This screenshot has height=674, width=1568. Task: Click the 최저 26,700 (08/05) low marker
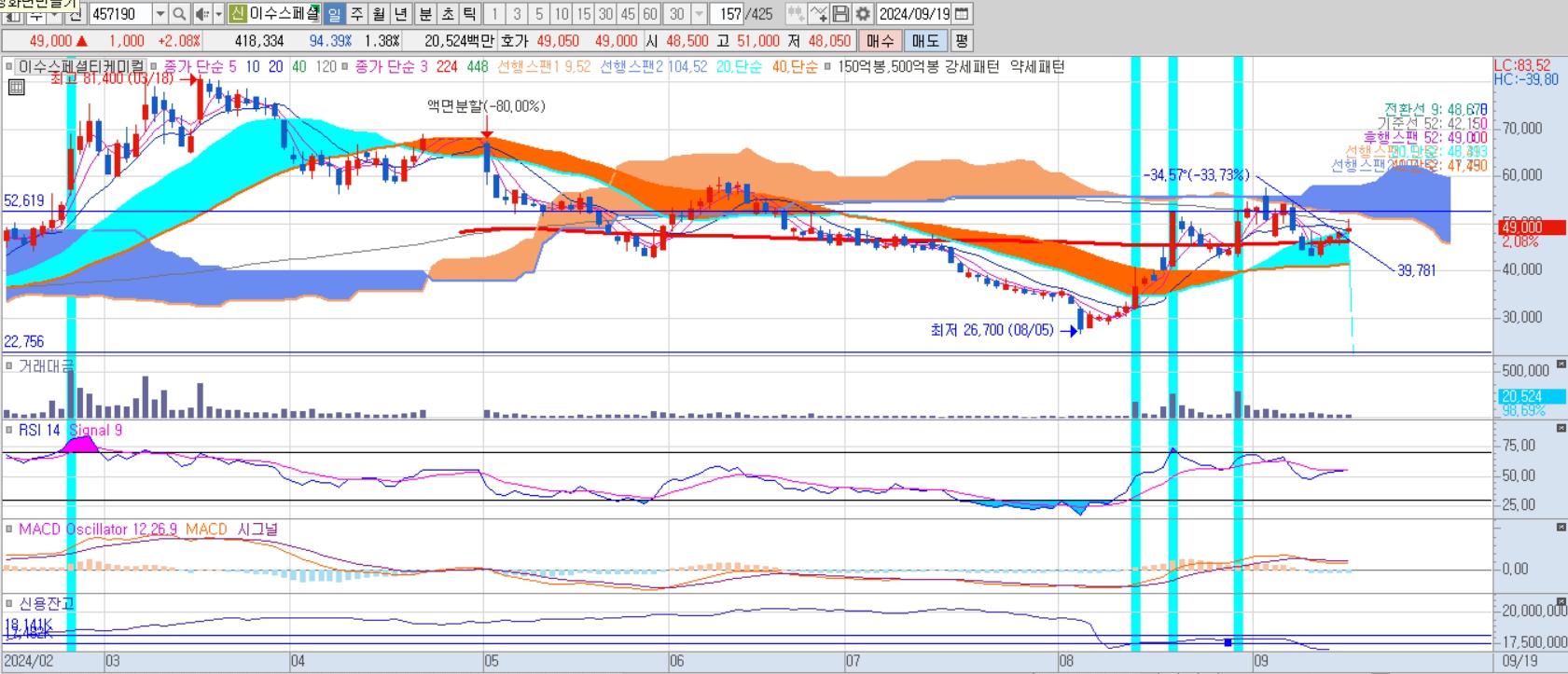tap(992, 330)
